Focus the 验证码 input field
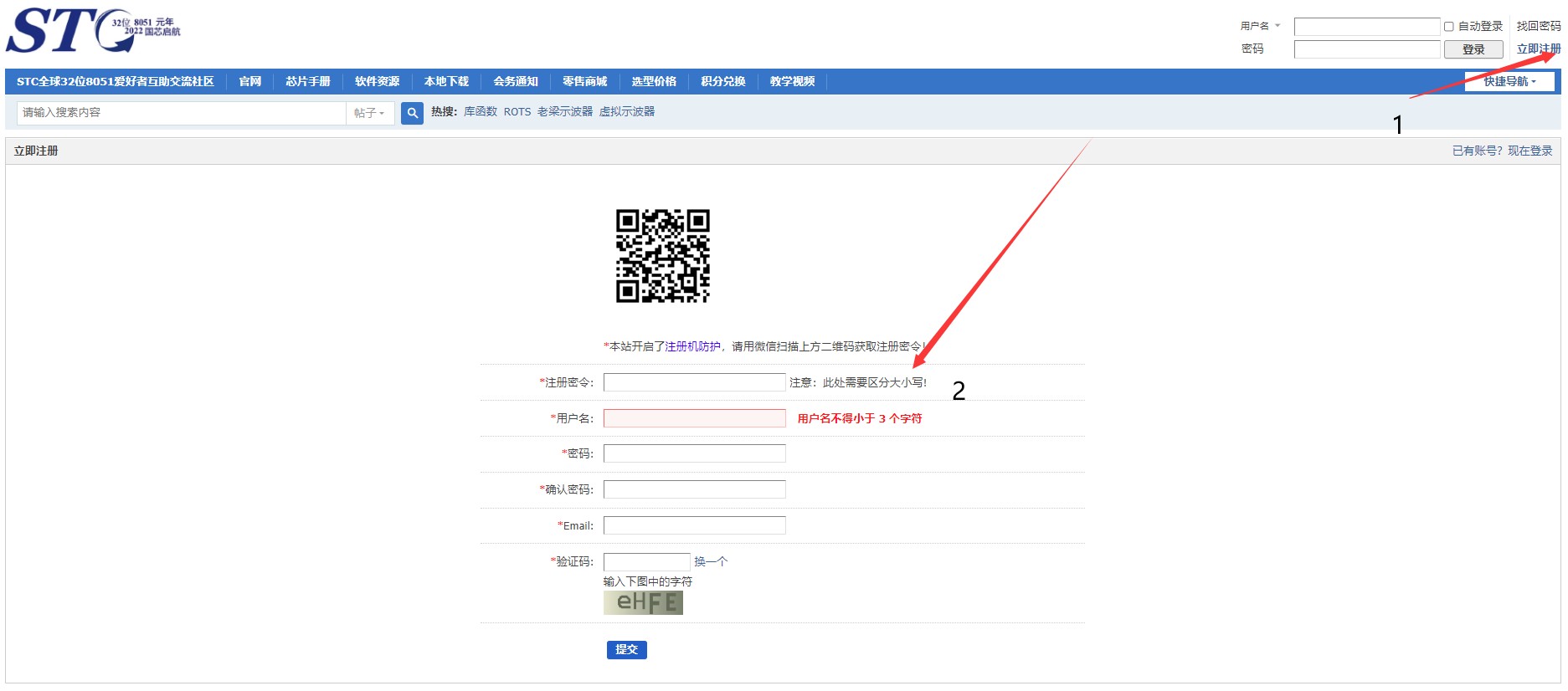Image resolution: width=1568 pixels, height=691 pixels. 647,561
